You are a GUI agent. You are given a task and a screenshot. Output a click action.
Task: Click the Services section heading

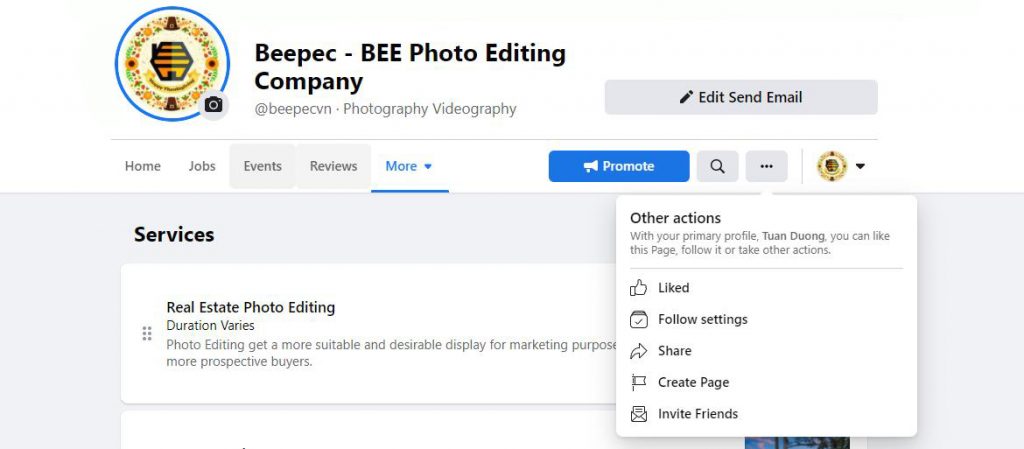(x=174, y=235)
